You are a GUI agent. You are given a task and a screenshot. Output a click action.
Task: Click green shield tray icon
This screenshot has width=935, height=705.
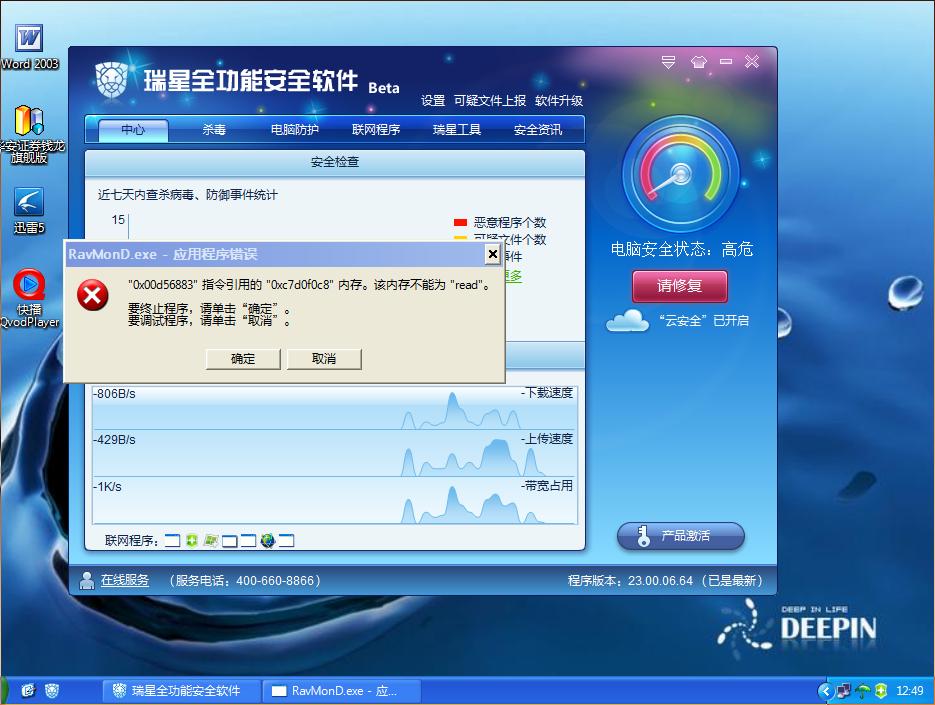881,691
